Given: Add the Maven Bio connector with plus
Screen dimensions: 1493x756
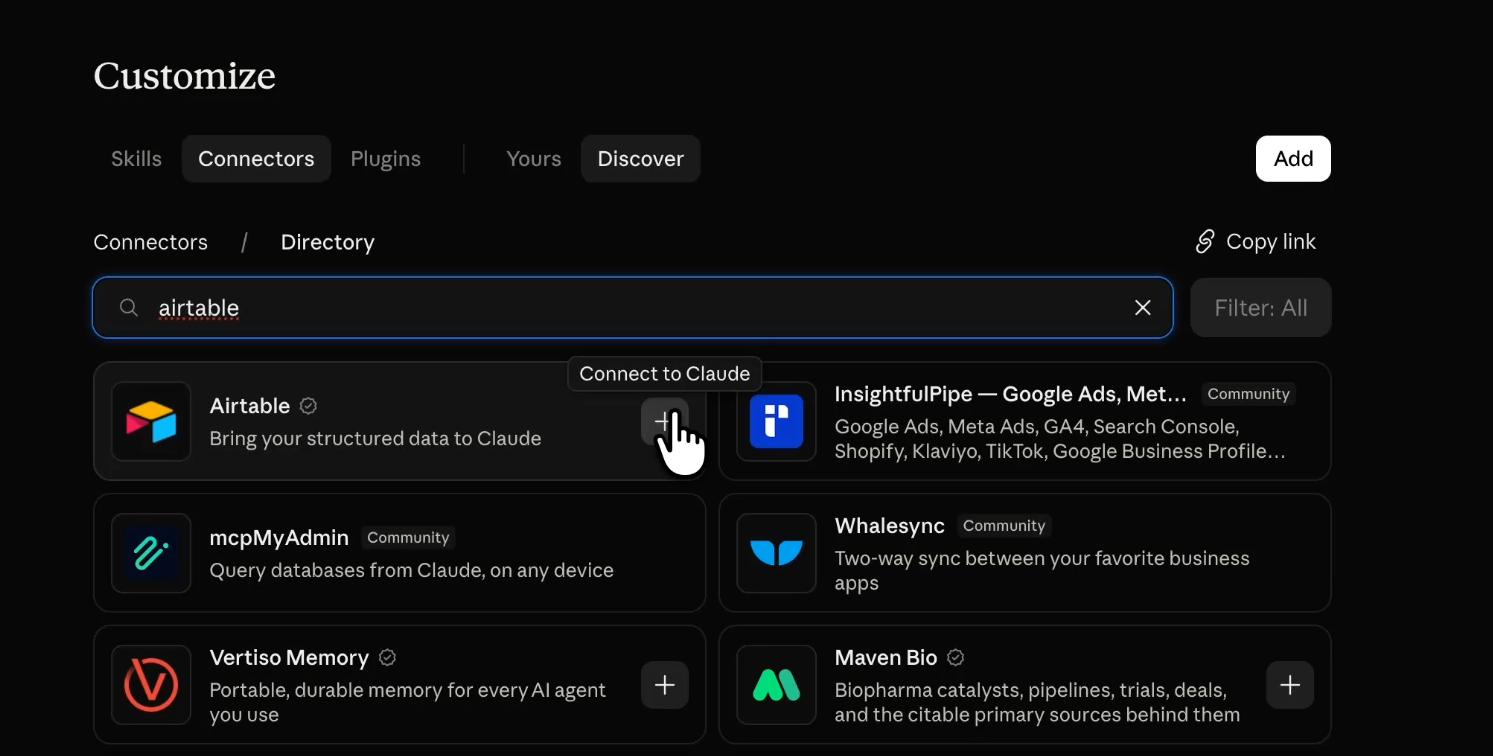Looking at the screenshot, I should (1290, 685).
